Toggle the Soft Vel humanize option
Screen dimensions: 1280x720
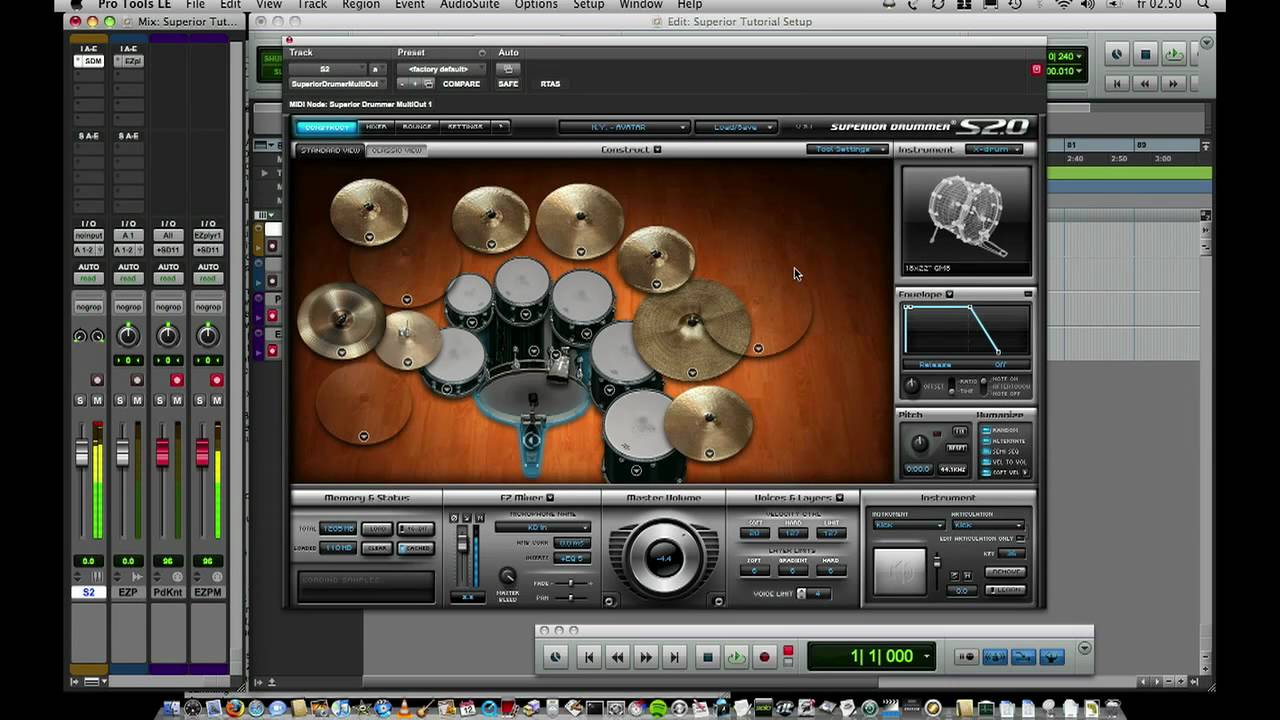coord(1003,472)
